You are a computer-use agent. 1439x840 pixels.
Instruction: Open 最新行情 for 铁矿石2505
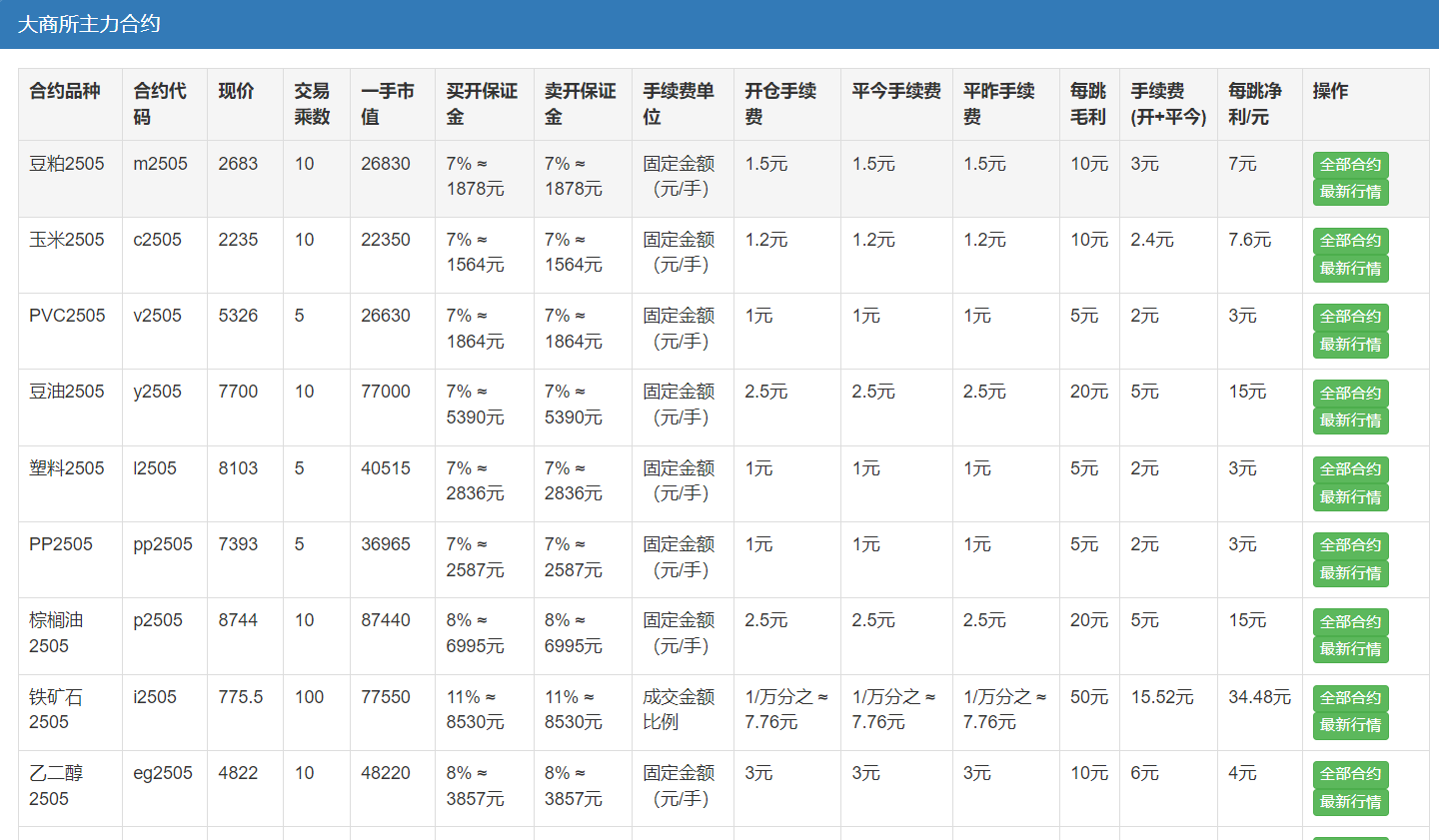[1350, 725]
